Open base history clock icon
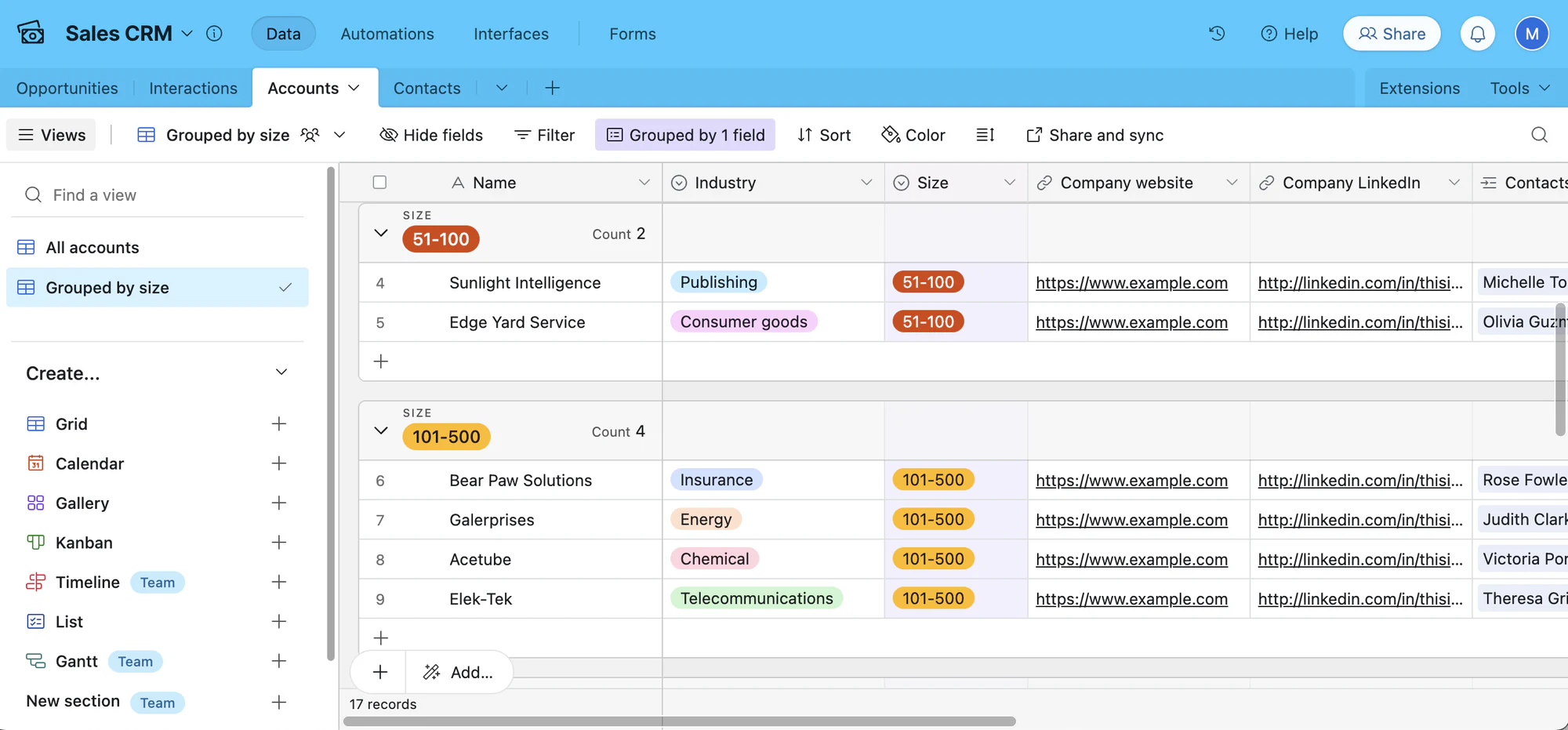Image resolution: width=1568 pixels, height=730 pixels. coord(1217,34)
